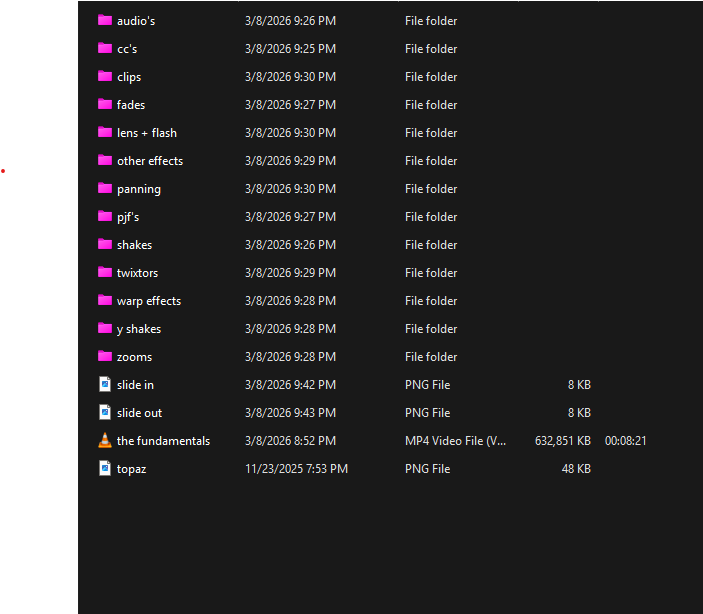This screenshot has height=614, width=703.
Task: Select the slide in file name
Action: pyautogui.click(x=135, y=385)
